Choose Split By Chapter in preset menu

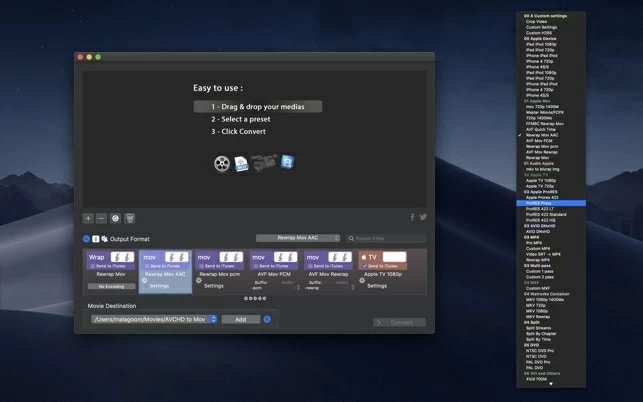point(541,333)
